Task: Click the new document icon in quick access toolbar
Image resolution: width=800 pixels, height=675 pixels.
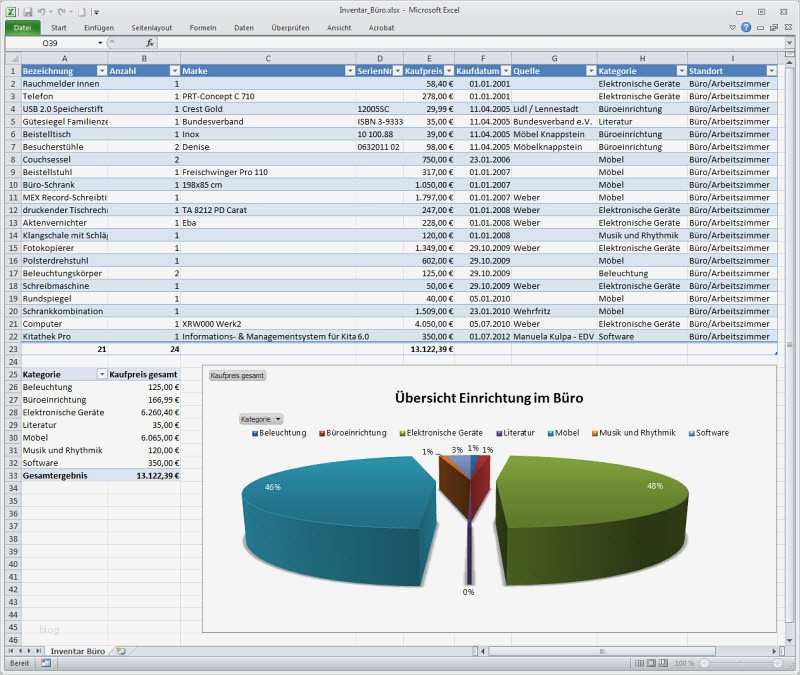Action: pyautogui.click(x=82, y=12)
